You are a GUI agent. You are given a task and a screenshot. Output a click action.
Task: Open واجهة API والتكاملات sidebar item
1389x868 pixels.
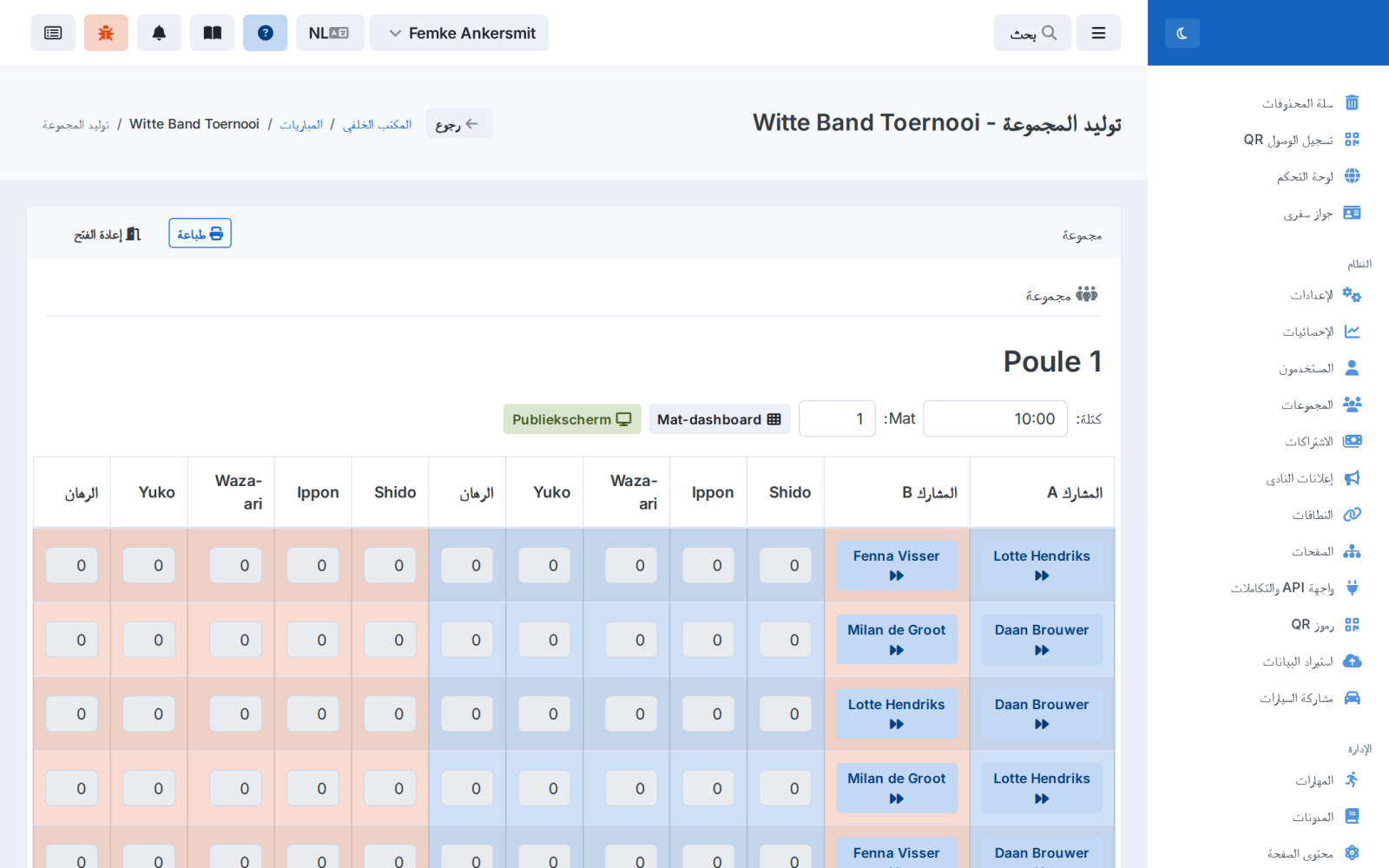tap(1295, 588)
